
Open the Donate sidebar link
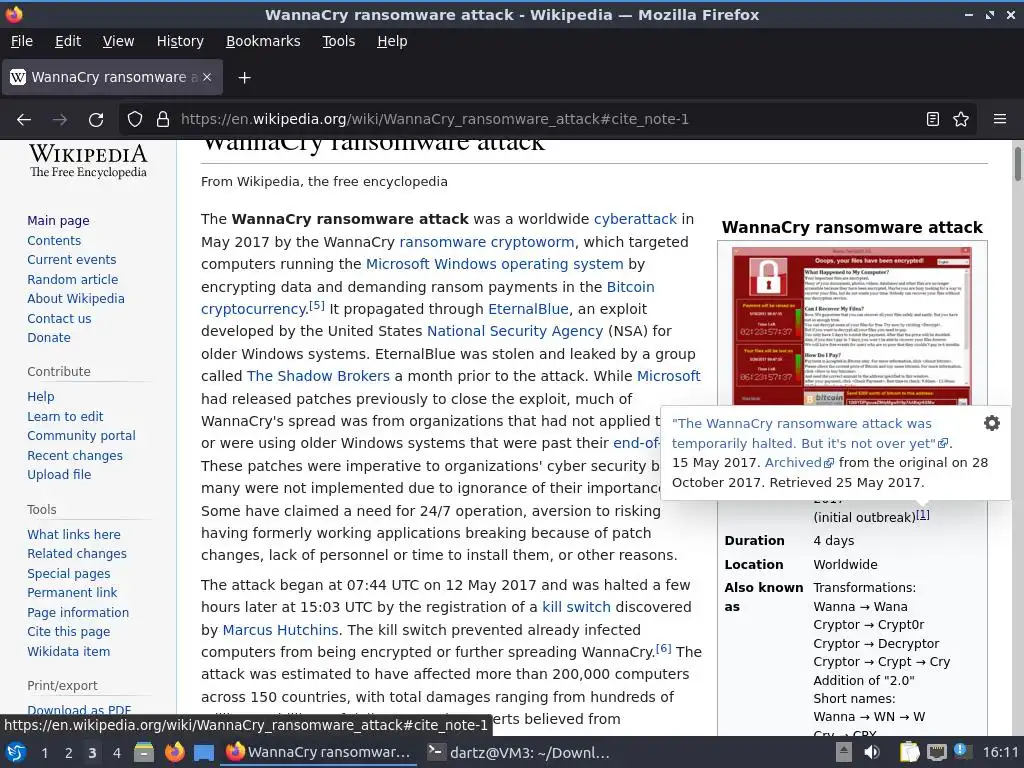49,338
